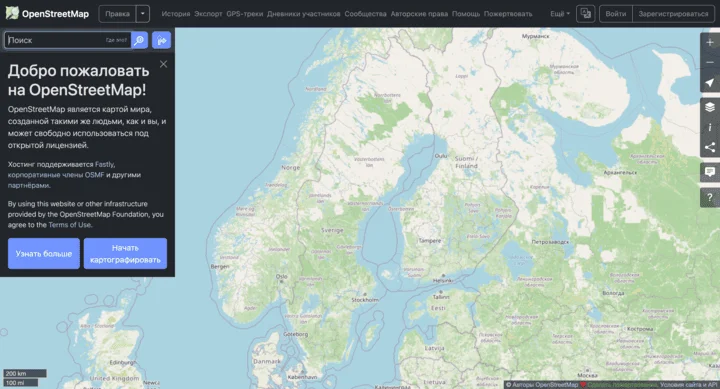Click the Edinburgh label on the map
The width and height of the screenshot is (720, 389).
[123, 362]
